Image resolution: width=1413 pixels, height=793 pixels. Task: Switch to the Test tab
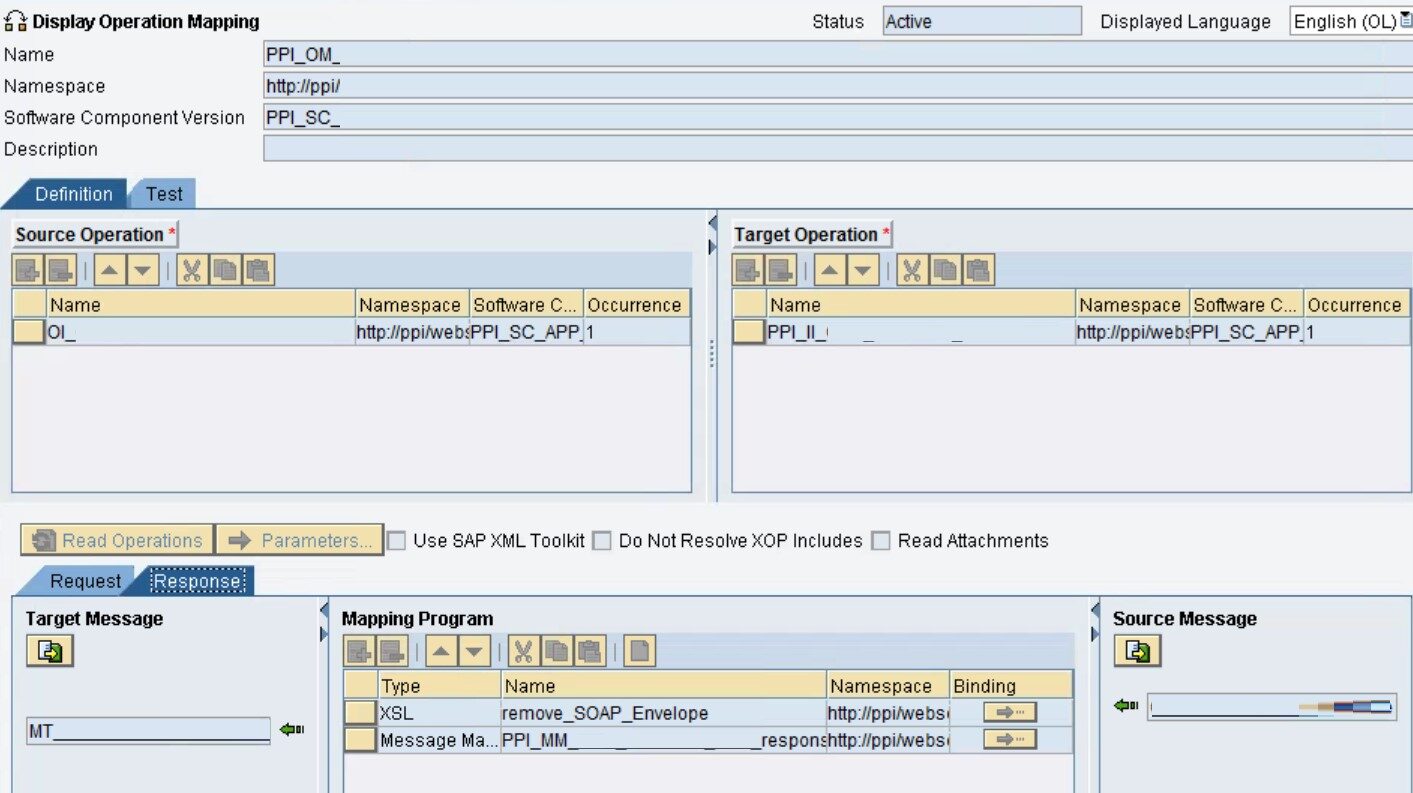click(x=164, y=194)
